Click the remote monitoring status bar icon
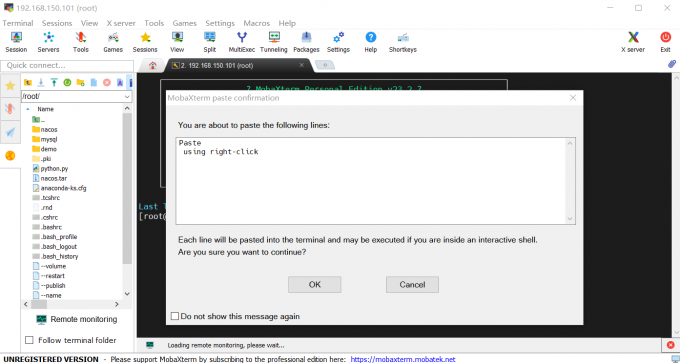 [x=150, y=345]
